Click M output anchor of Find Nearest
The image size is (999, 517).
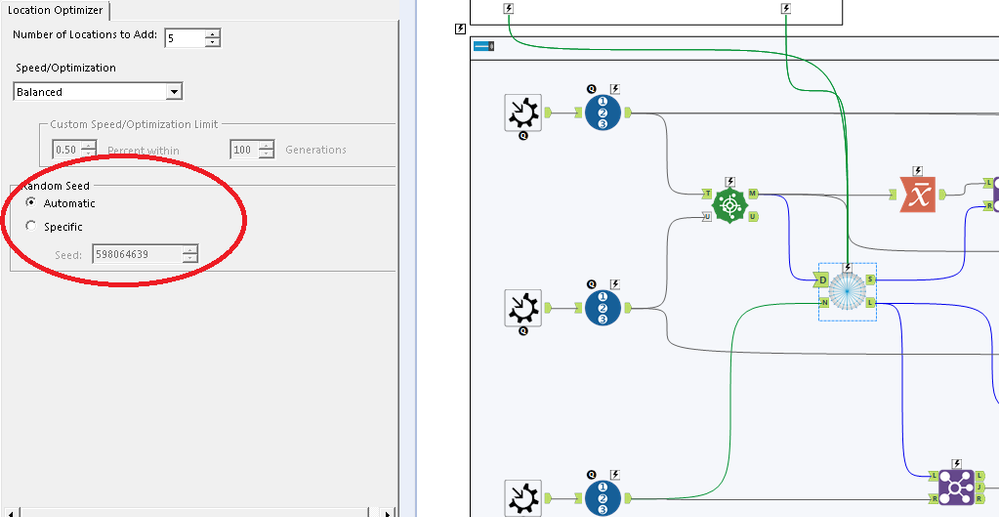coord(753,193)
